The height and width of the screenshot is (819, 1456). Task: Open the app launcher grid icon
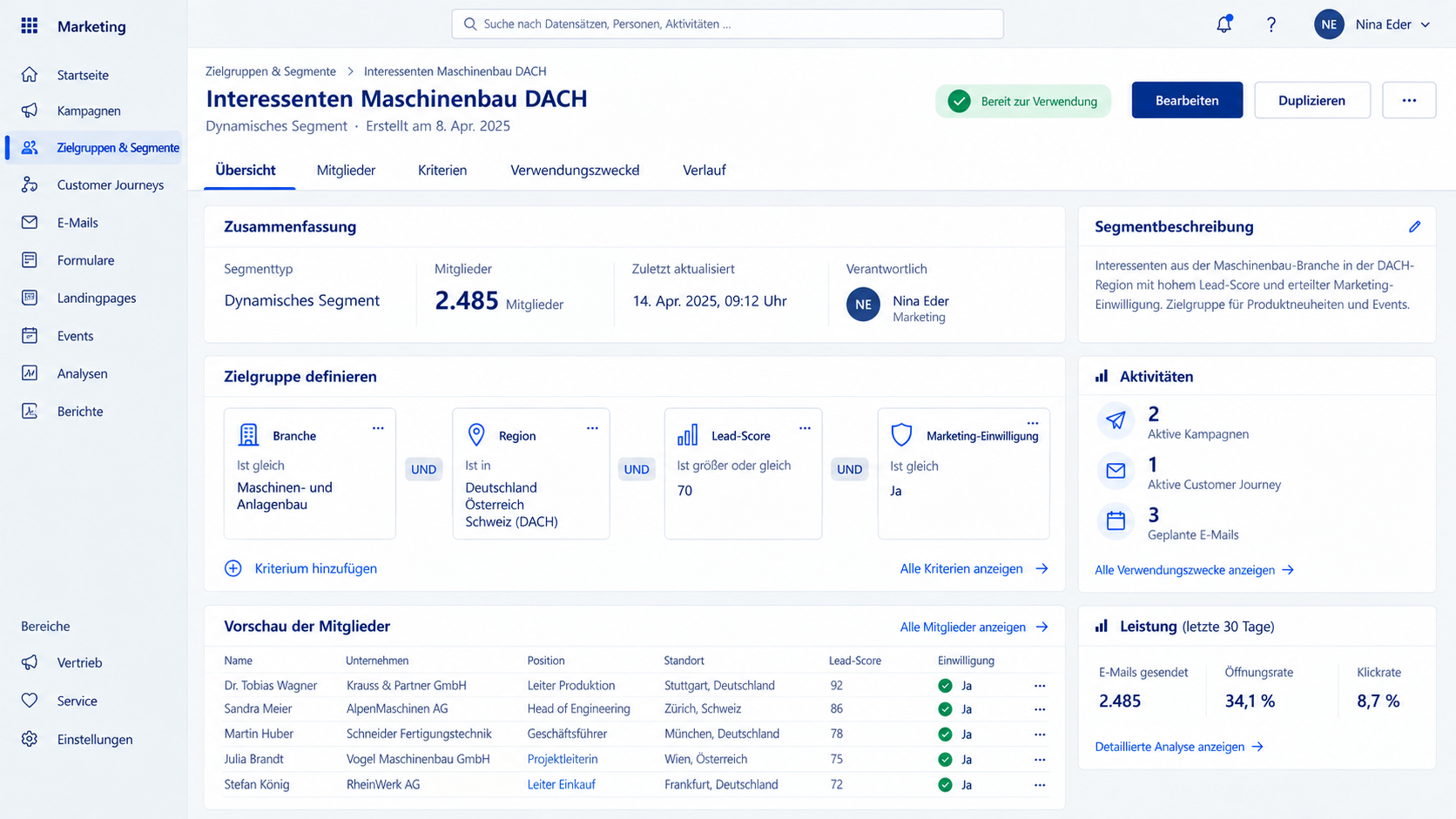tap(30, 25)
